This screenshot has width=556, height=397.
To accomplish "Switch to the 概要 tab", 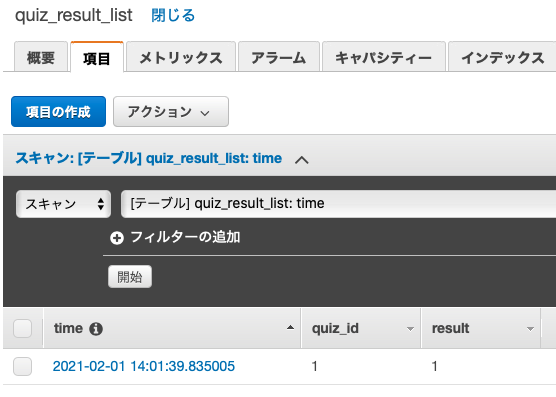I will pos(41,57).
